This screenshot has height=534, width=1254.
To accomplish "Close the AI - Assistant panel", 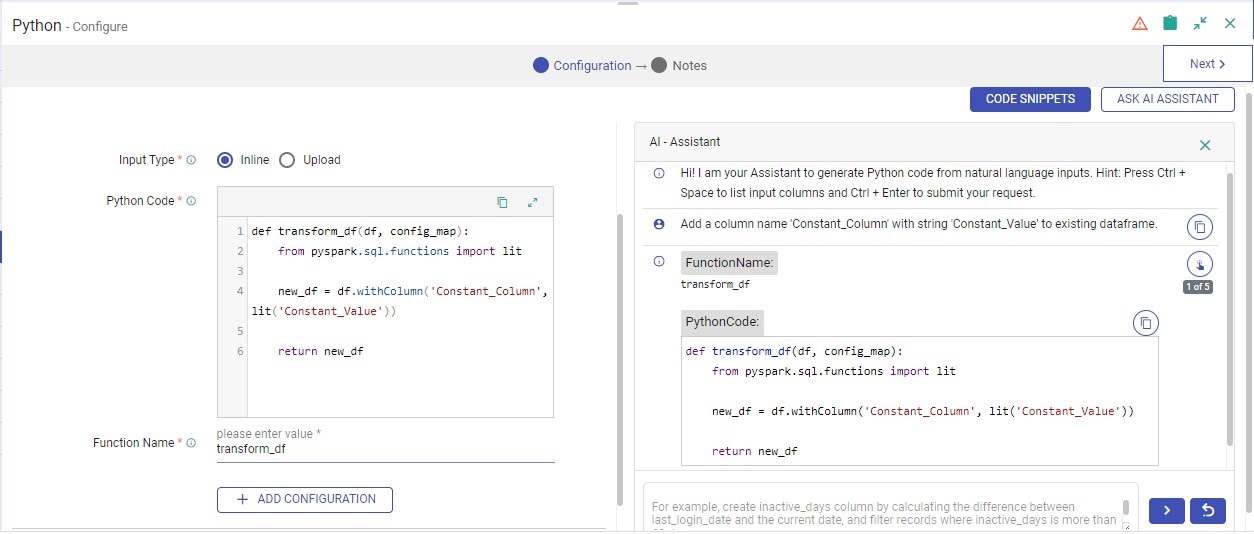I will pos(1205,145).
